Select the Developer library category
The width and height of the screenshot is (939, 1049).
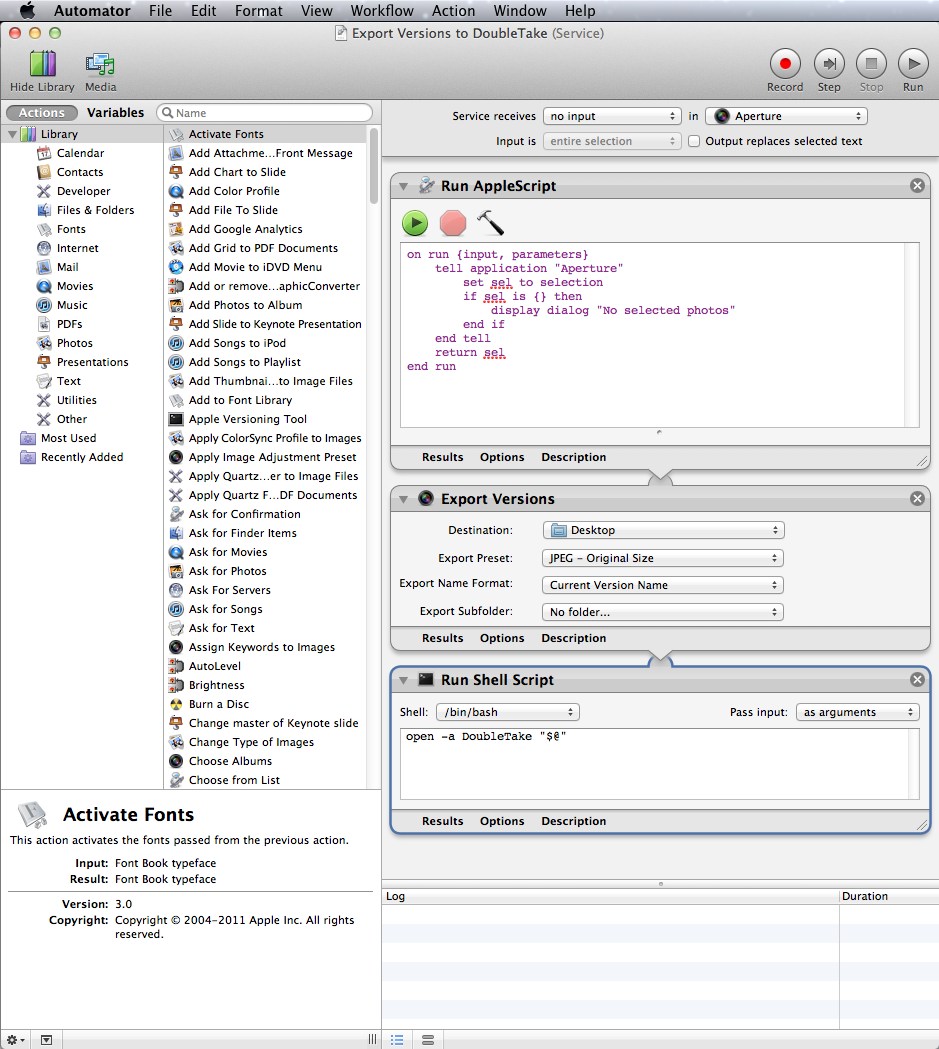click(x=84, y=191)
